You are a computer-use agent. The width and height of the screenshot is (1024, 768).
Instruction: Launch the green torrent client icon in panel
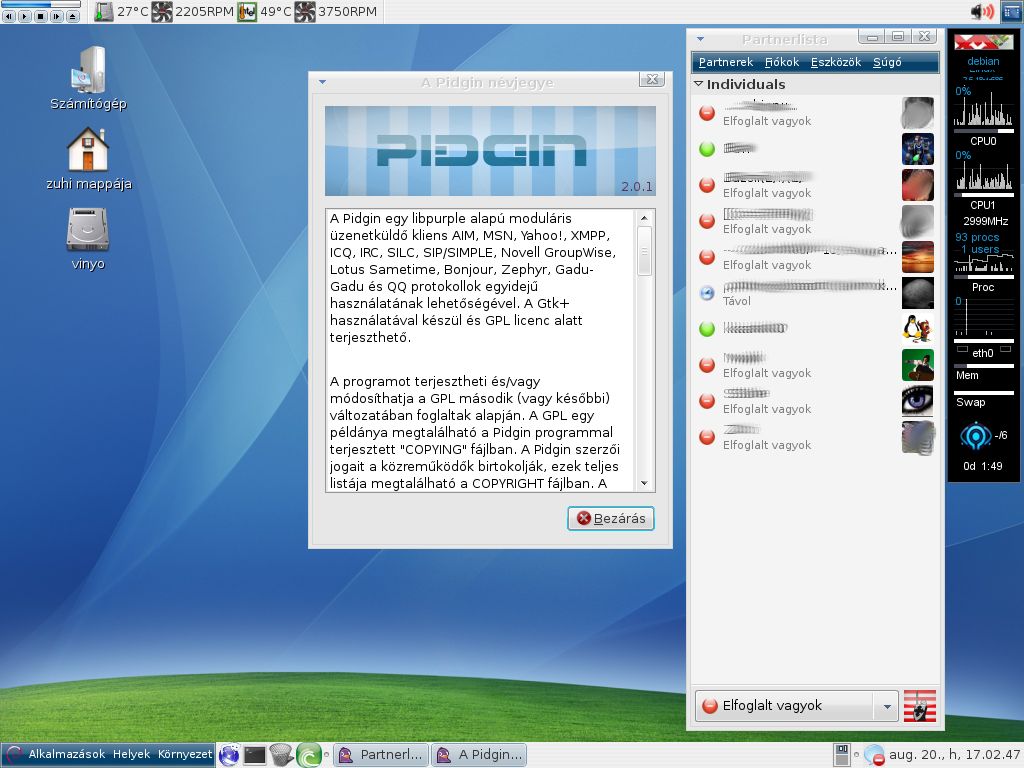(x=308, y=755)
